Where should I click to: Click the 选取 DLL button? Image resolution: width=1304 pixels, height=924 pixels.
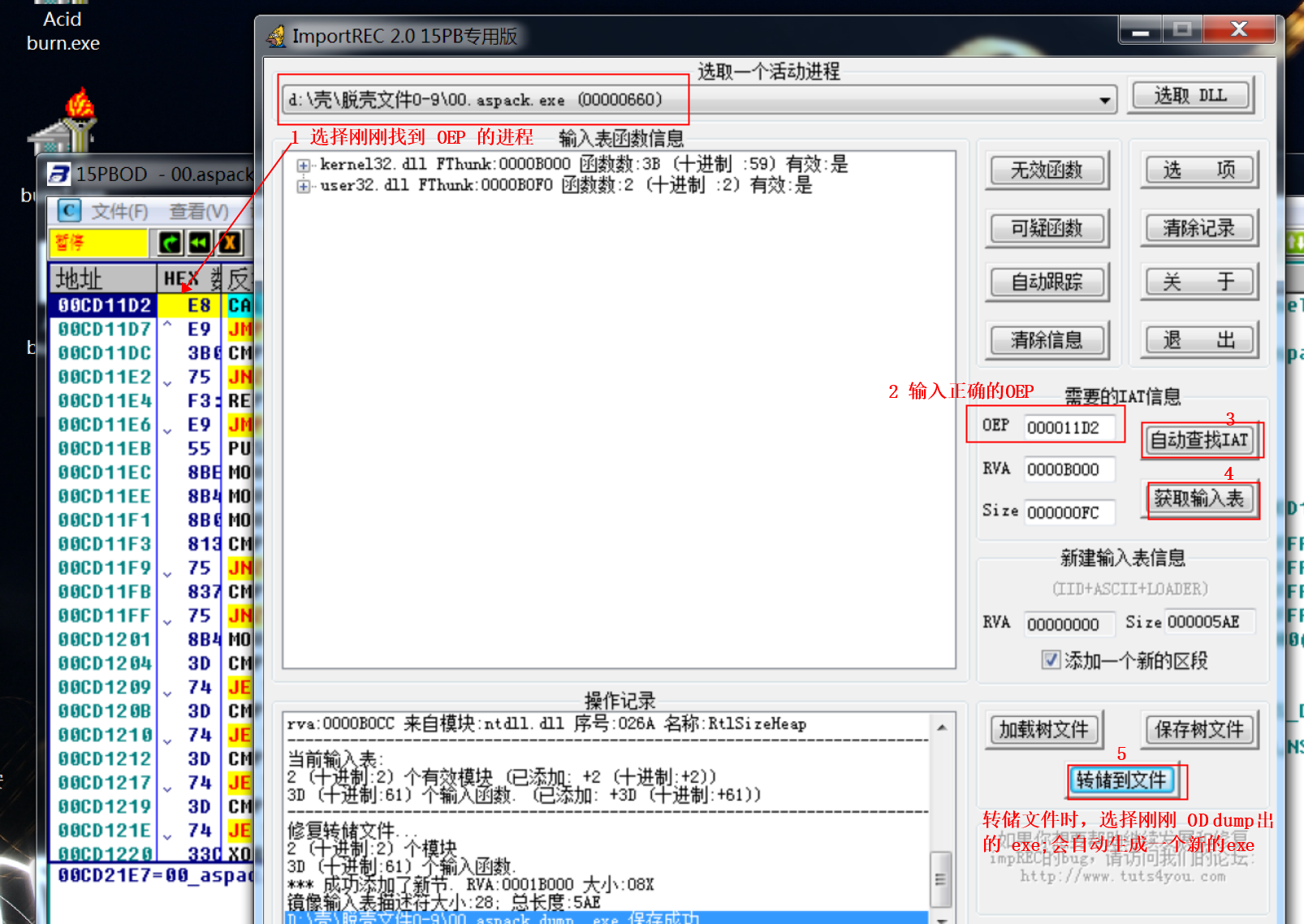click(x=1190, y=94)
